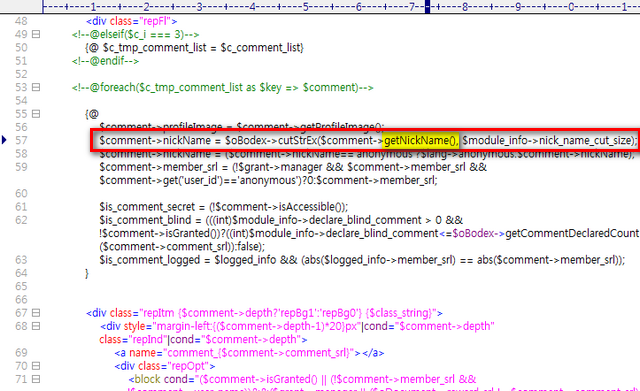Click the current-line arrow marker beside line 57
The image size is (640, 391).
(x=4, y=140)
